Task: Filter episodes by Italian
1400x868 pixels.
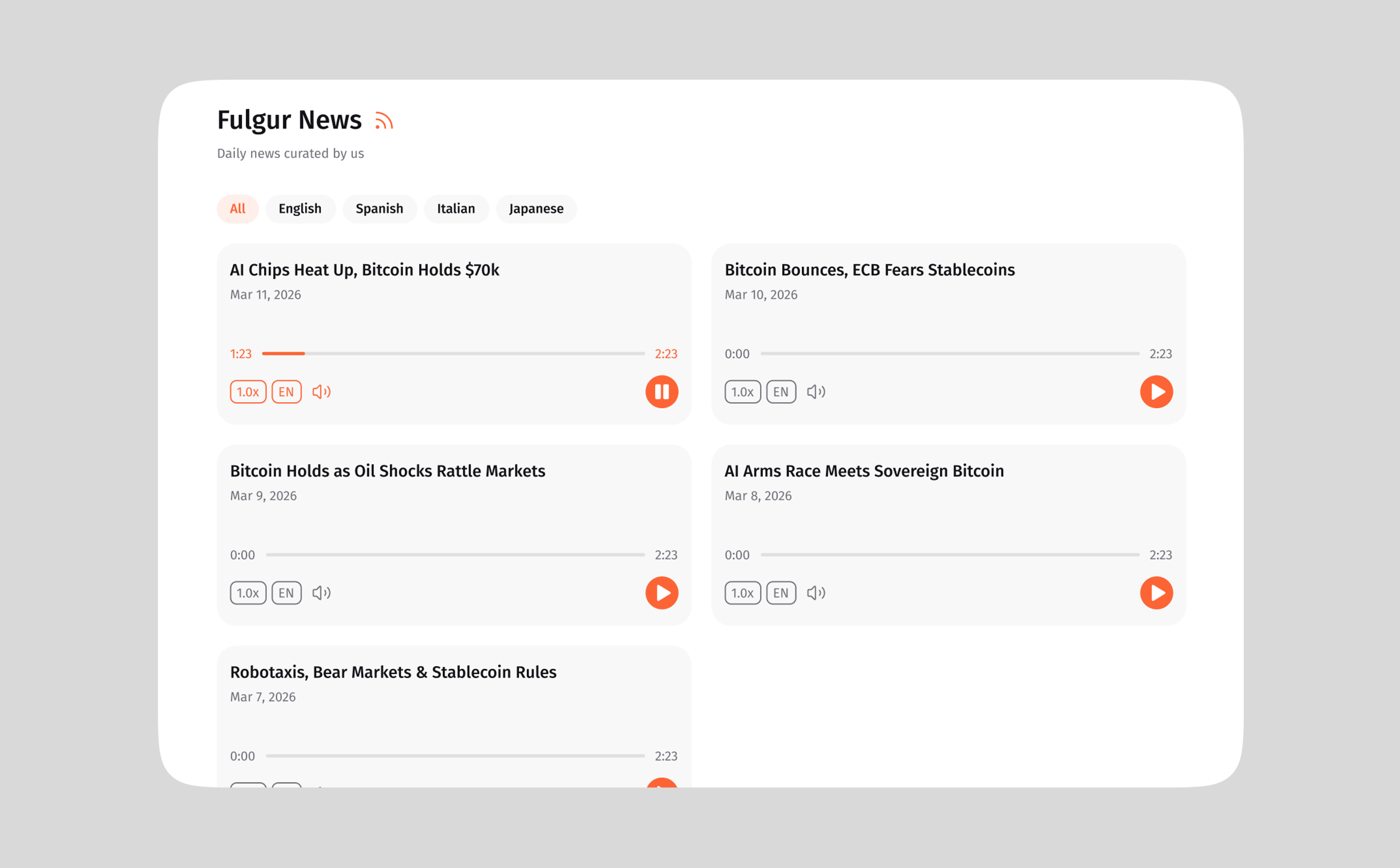Action: coord(456,209)
